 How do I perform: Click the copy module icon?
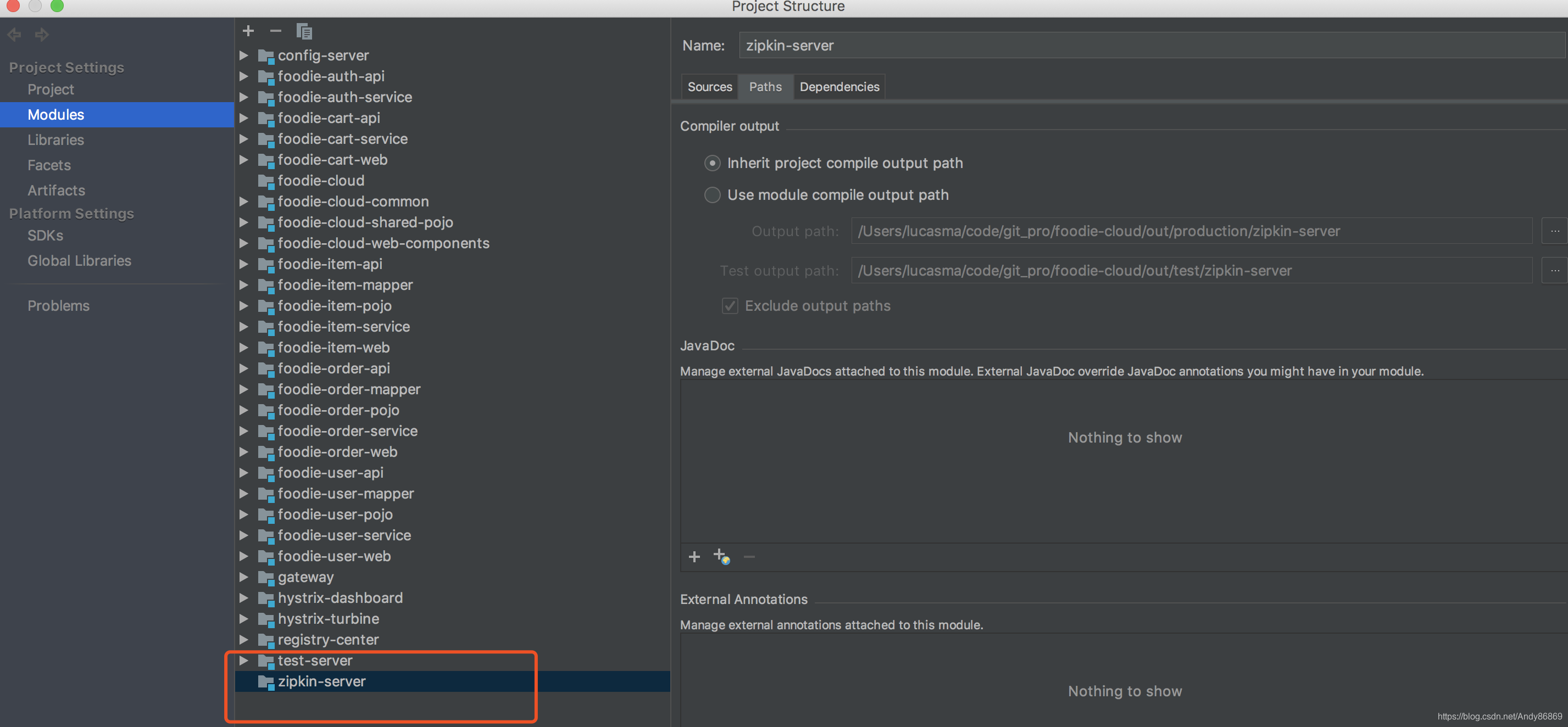point(304,31)
